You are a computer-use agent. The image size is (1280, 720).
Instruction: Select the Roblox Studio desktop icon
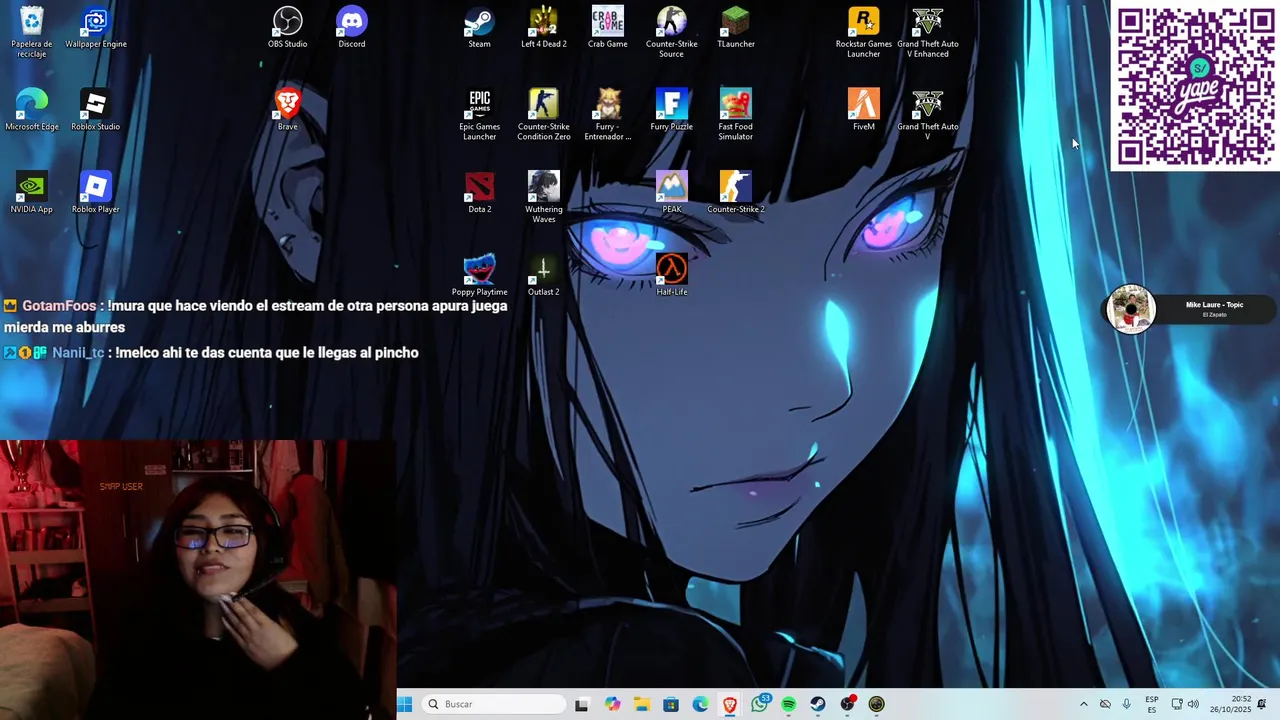pos(96,110)
